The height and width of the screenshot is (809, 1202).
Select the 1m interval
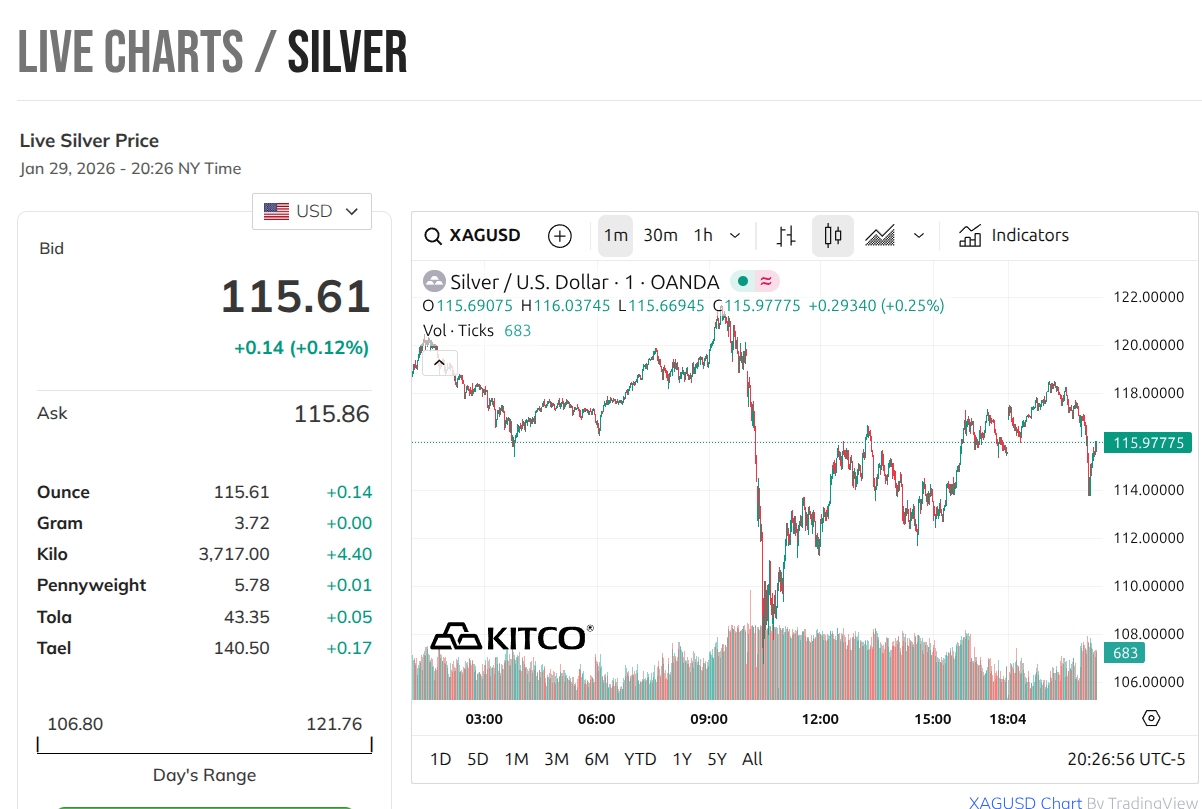pyautogui.click(x=616, y=236)
